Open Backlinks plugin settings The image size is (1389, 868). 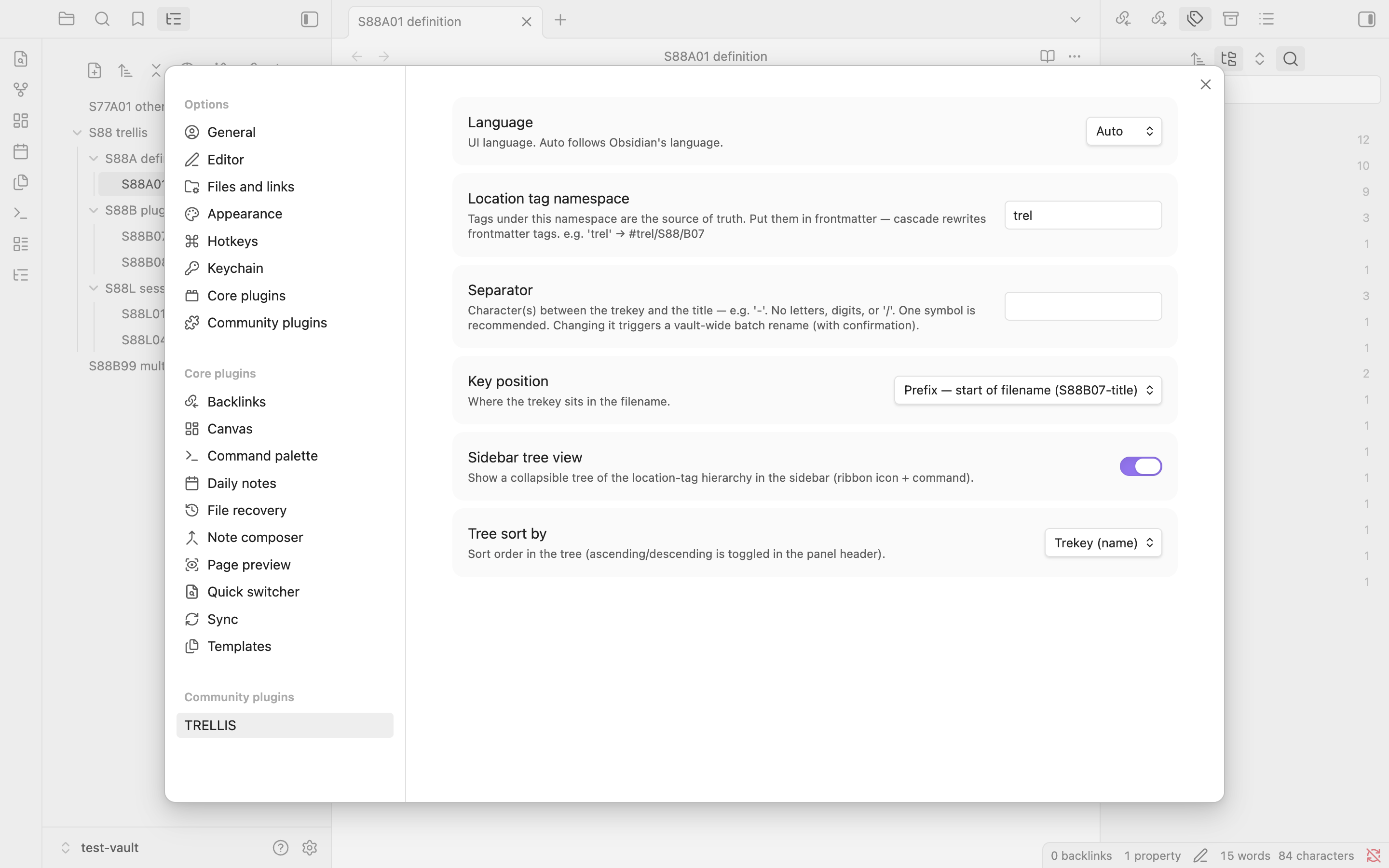pos(285,402)
